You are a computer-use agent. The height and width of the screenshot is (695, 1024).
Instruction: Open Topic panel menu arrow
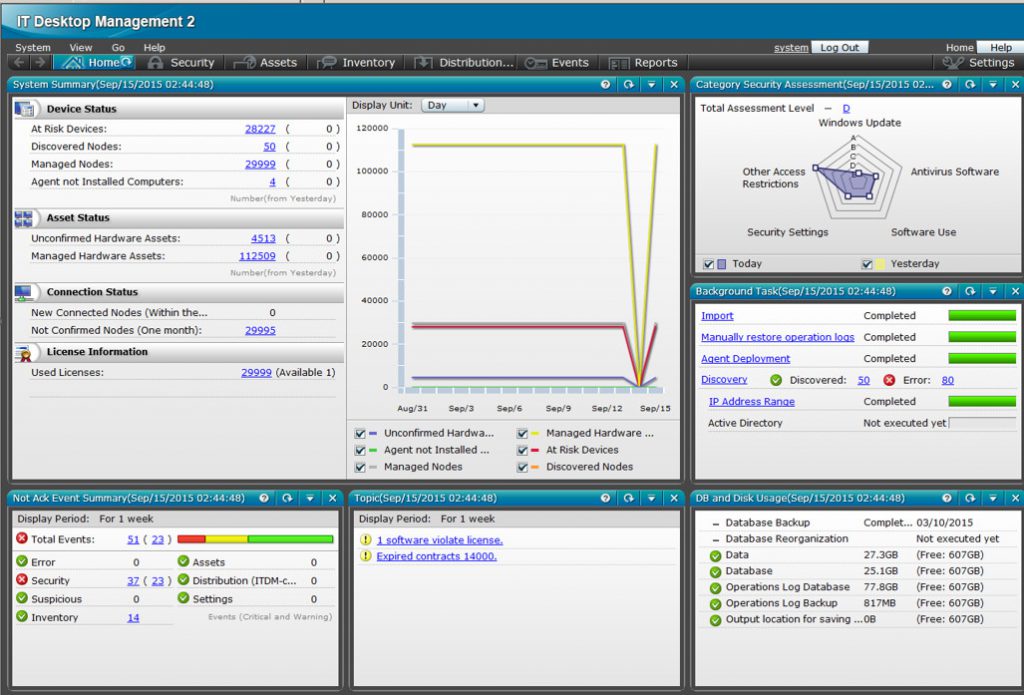click(x=651, y=498)
